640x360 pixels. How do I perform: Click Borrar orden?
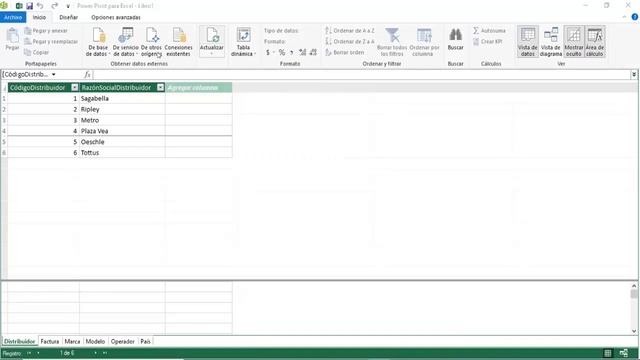(345, 52)
